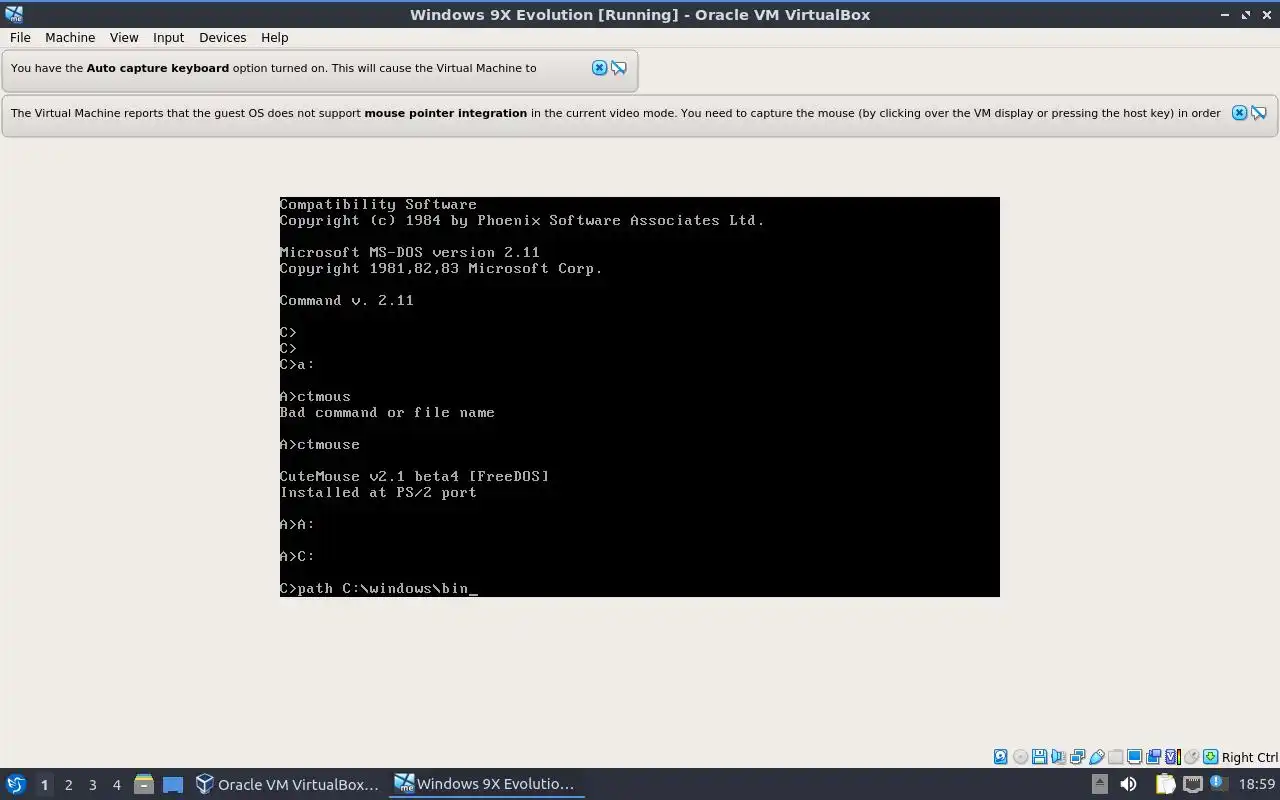Screen dimensions: 1280x800
Task: Open the volume control tray icon
Action: click(x=1128, y=784)
